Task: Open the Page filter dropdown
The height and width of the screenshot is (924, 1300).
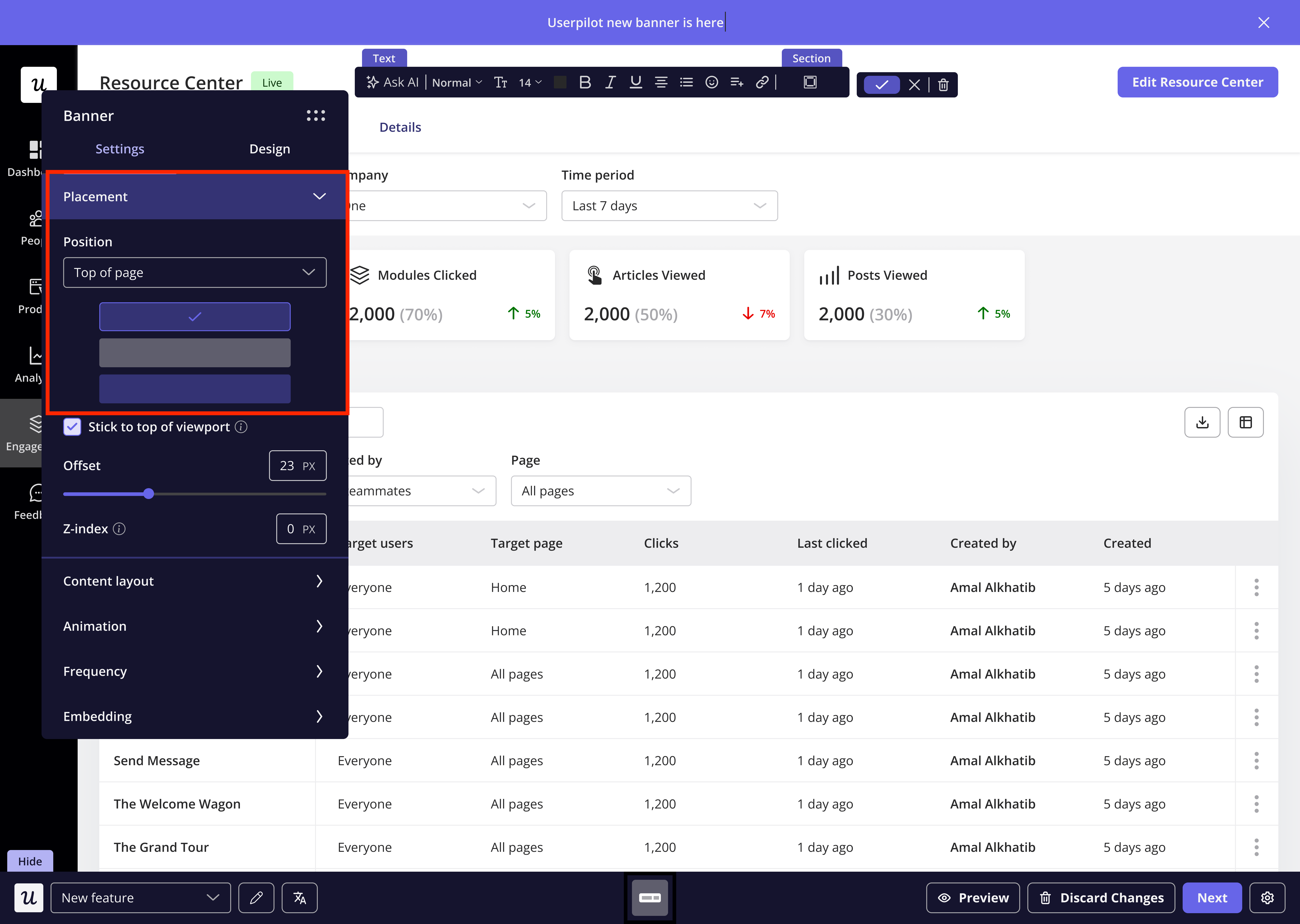Action: click(601, 491)
